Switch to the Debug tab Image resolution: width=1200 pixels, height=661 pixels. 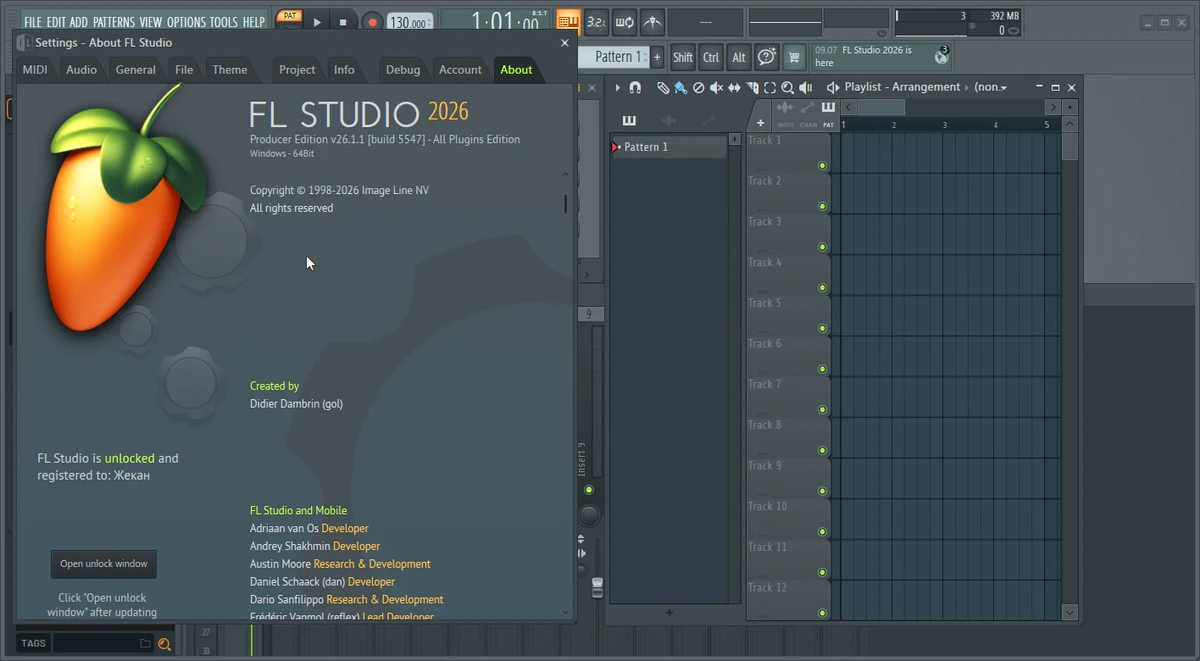click(x=403, y=70)
